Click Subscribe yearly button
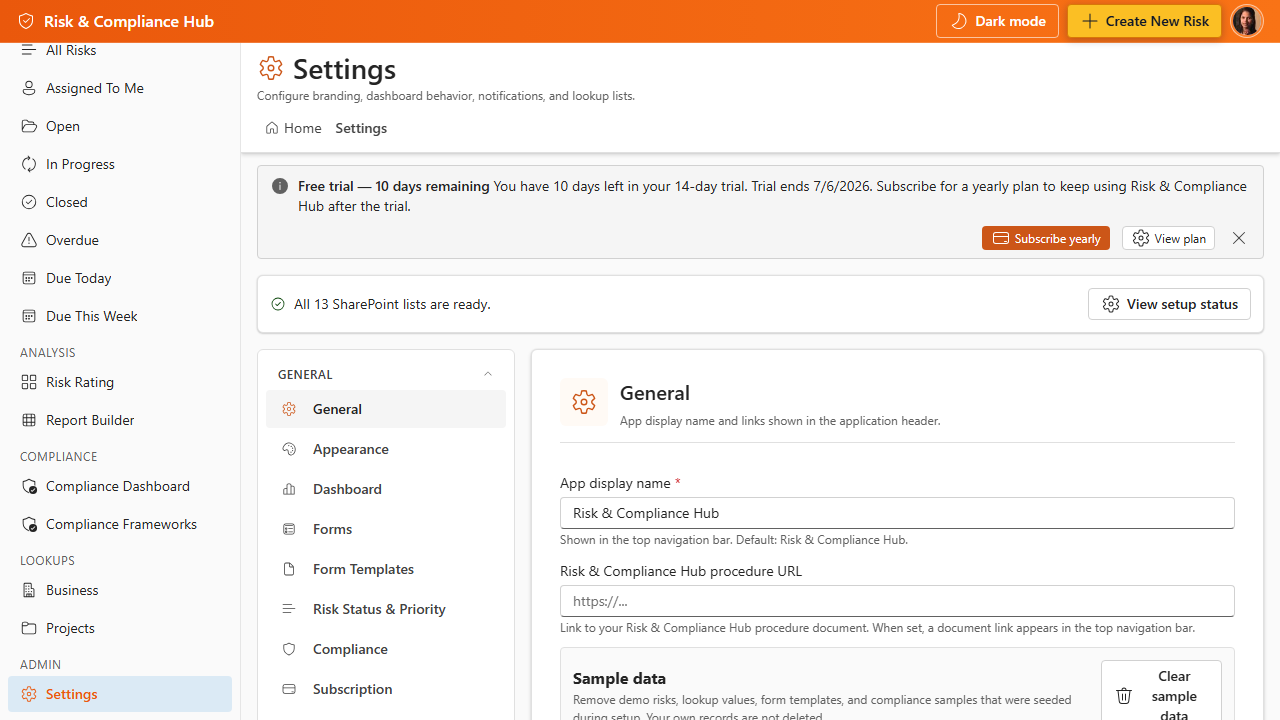 [1046, 238]
